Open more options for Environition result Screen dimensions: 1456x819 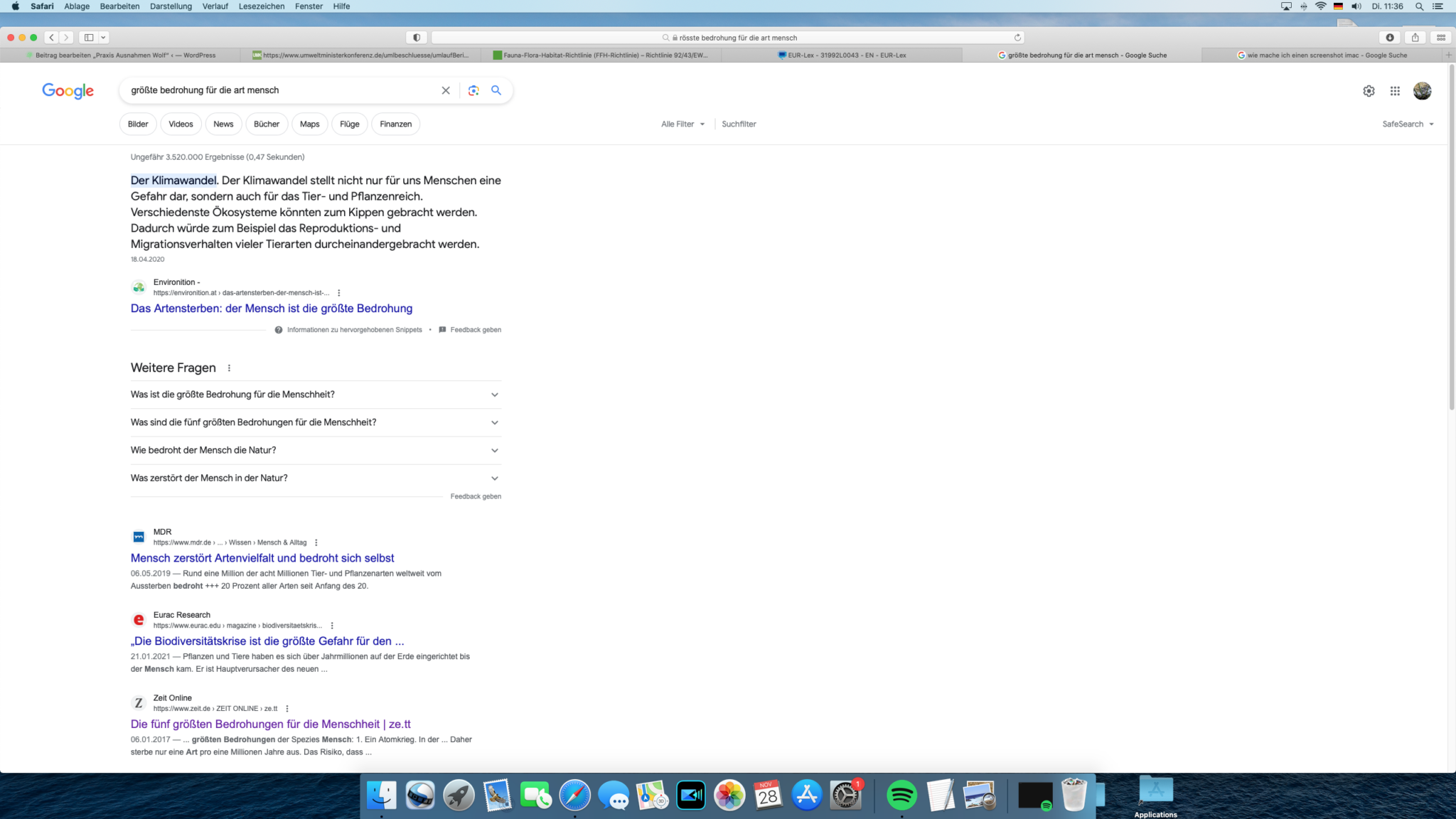[339, 293]
